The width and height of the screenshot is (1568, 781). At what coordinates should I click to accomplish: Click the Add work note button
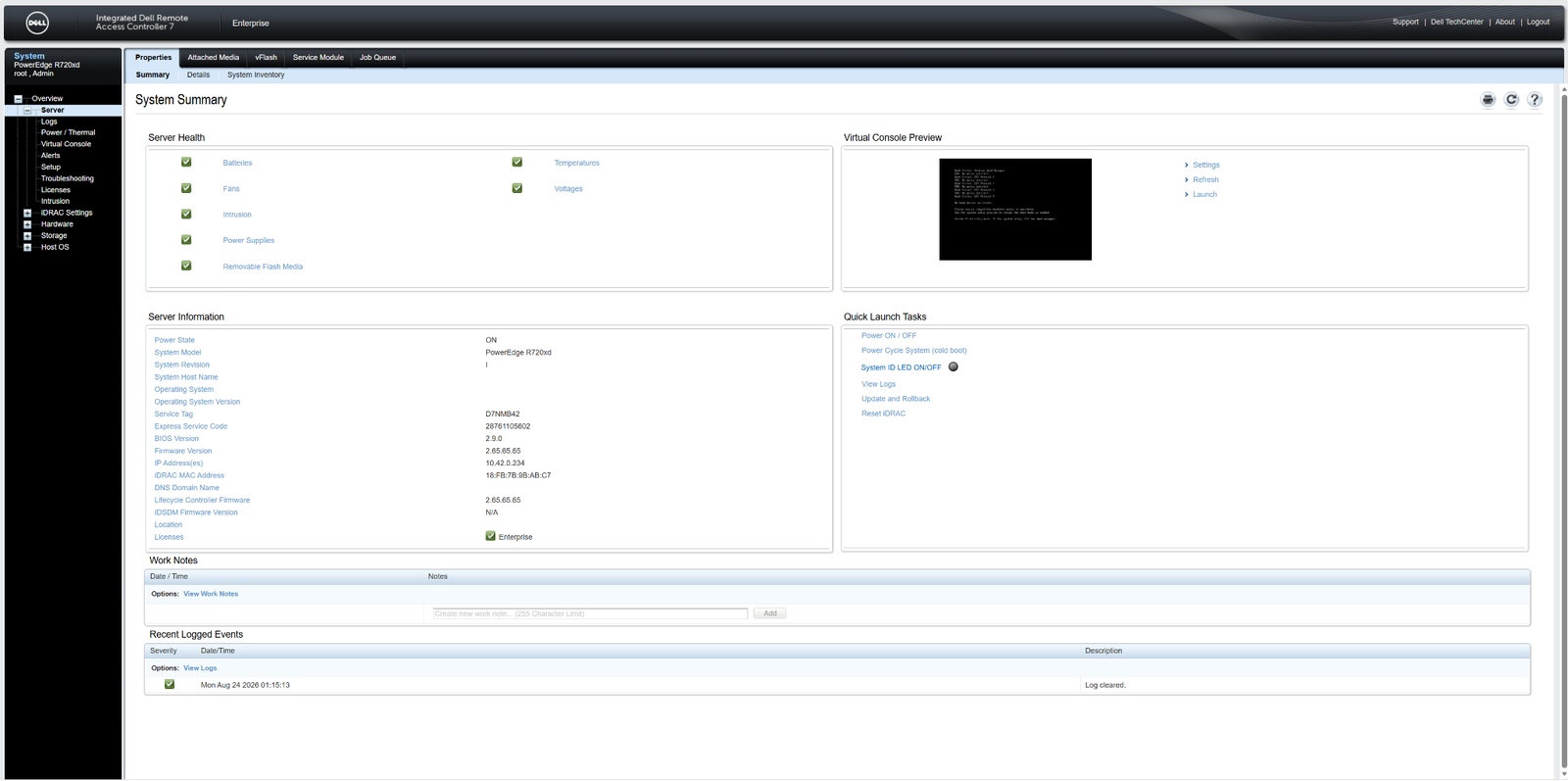(x=770, y=613)
